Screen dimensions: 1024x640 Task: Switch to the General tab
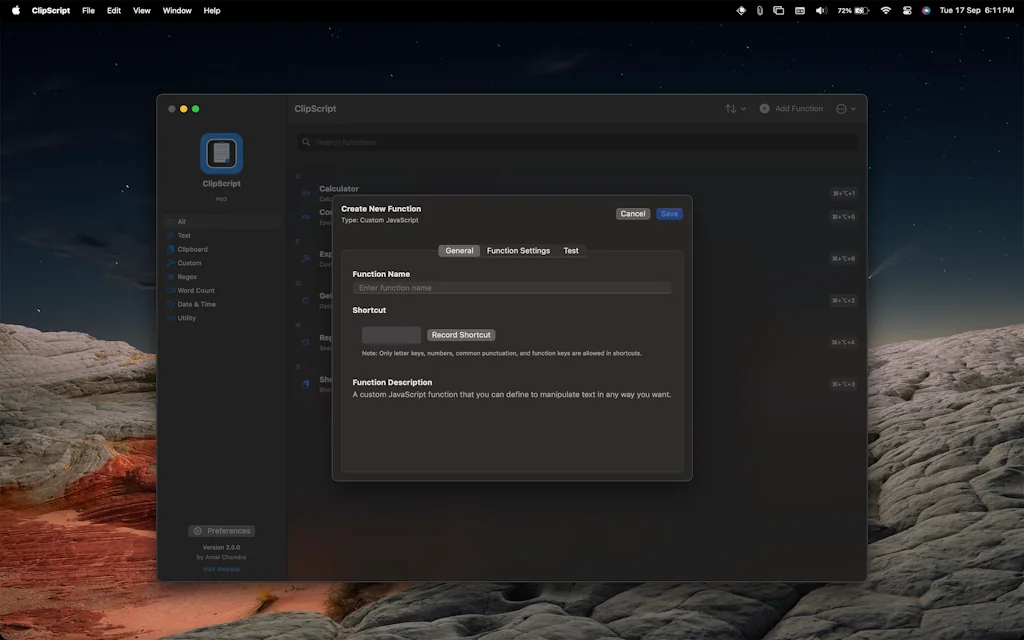[x=459, y=250]
